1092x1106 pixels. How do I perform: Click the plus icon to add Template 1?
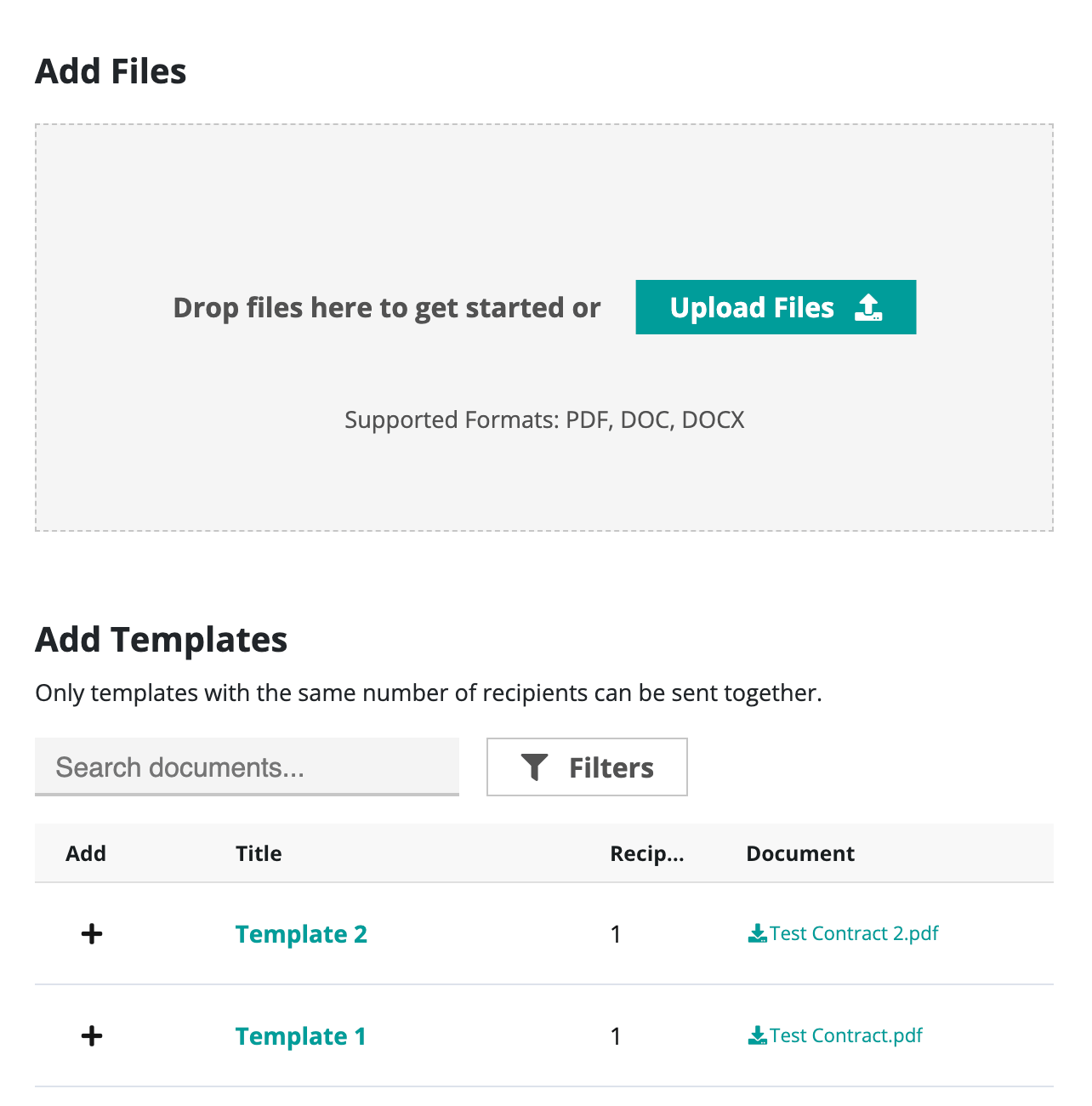pos(91,1035)
